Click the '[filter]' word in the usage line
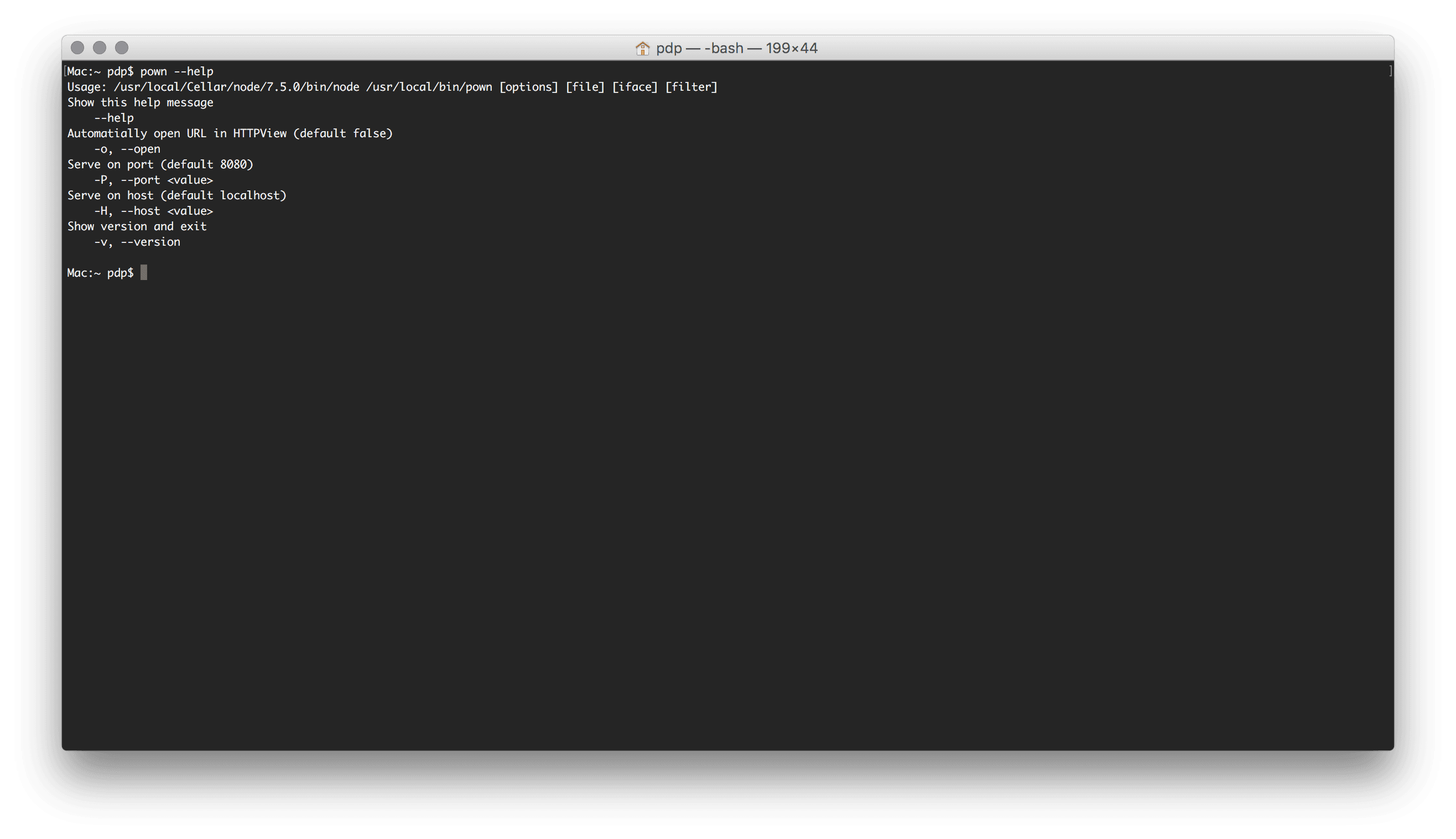 [691, 87]
